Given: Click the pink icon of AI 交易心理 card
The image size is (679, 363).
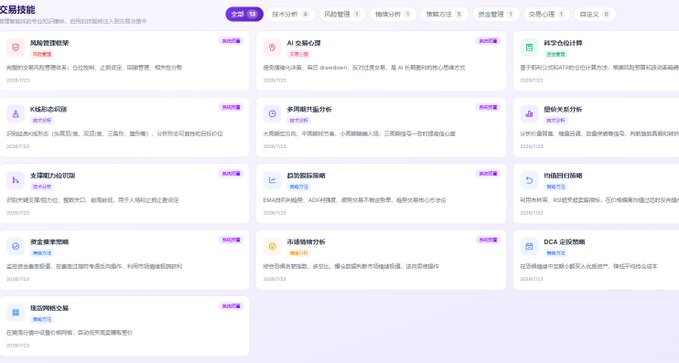Looking at the screenshot, I should (x=272, y=48).
